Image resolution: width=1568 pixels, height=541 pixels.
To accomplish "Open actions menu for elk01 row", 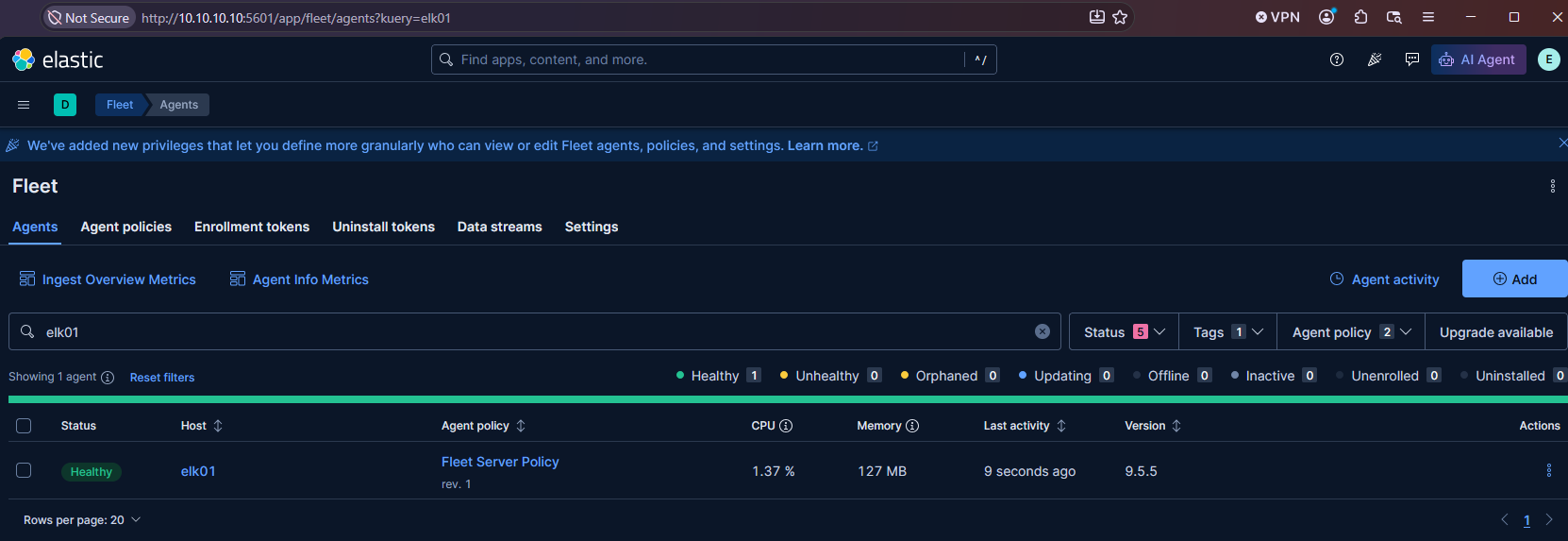I will [x=1548, y=470].
